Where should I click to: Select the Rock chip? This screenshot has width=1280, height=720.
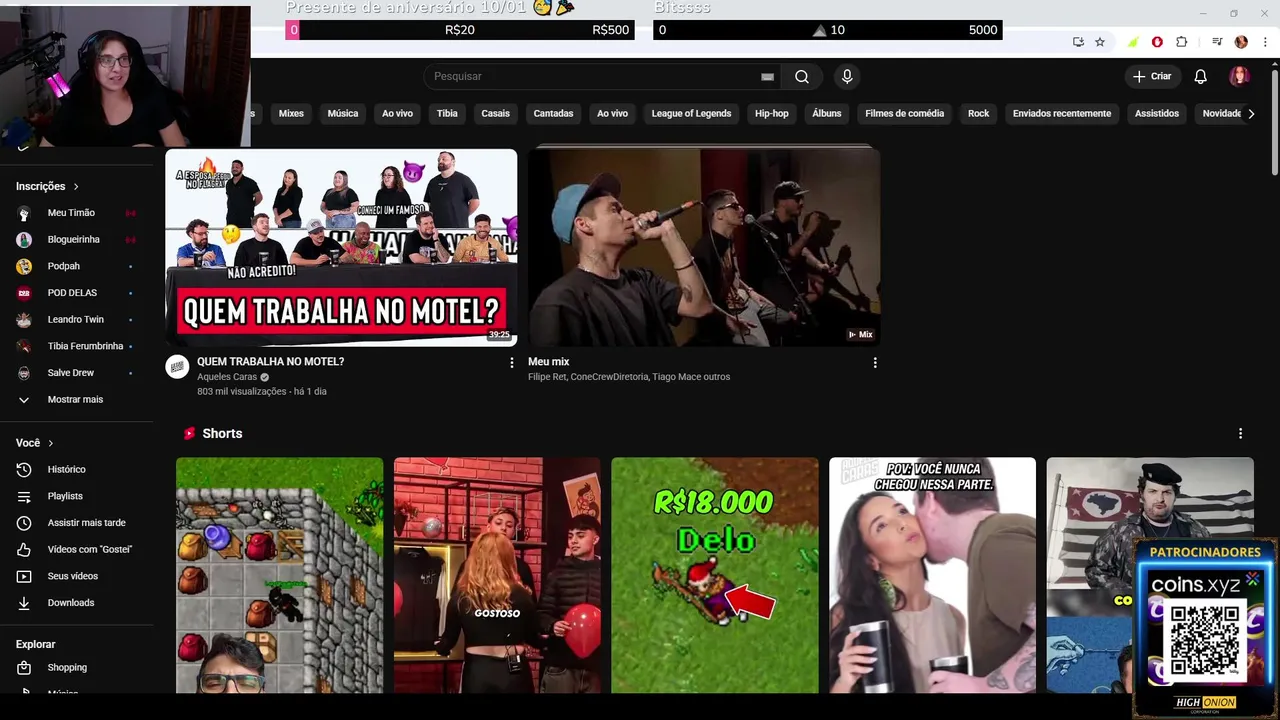click(978, 113)
